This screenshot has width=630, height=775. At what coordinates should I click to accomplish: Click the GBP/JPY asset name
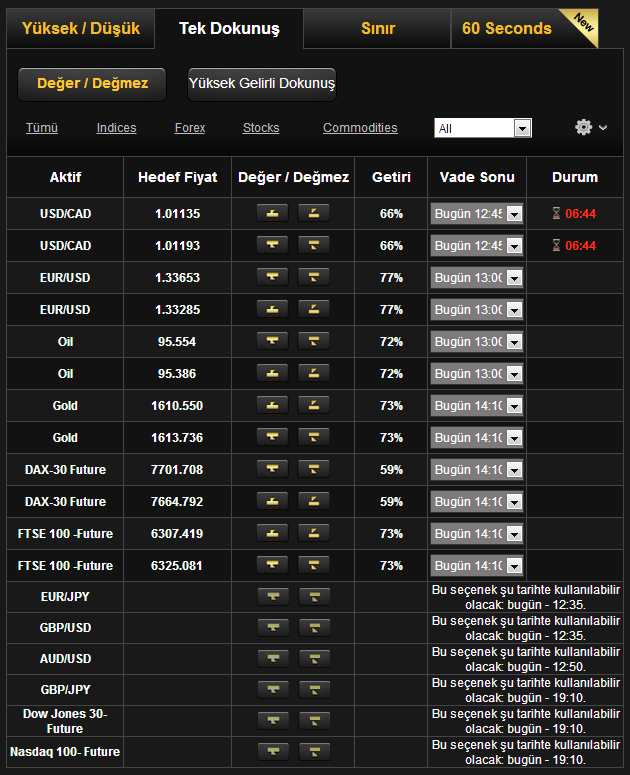[x=65, y=689]
